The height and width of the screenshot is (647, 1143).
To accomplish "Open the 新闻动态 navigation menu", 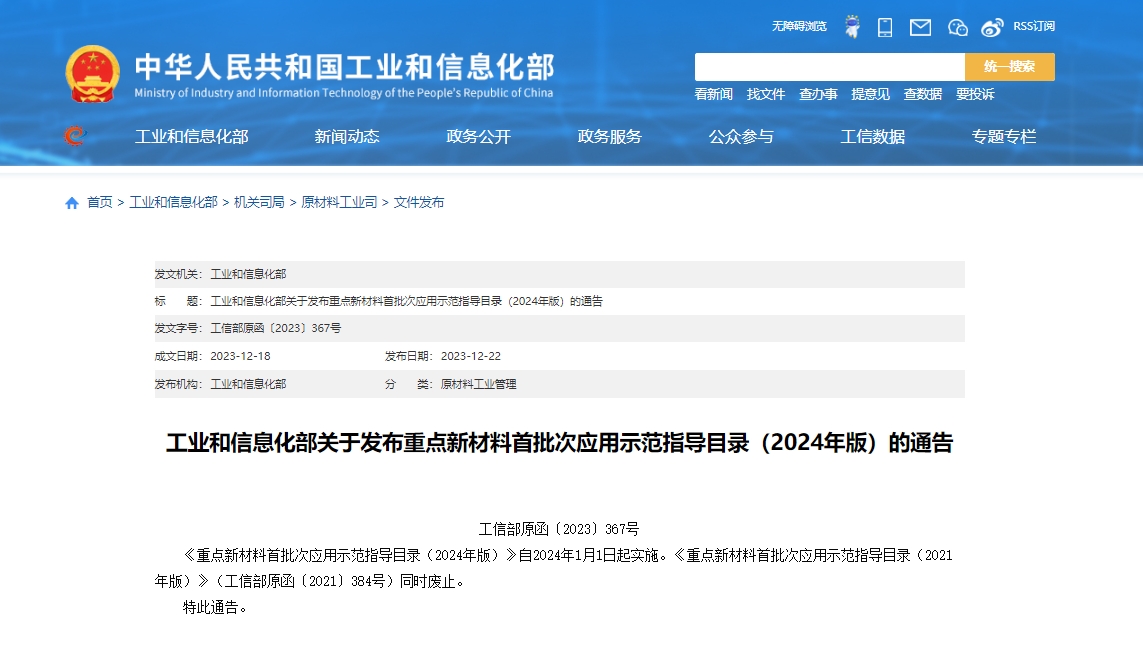I will point(347,137).
